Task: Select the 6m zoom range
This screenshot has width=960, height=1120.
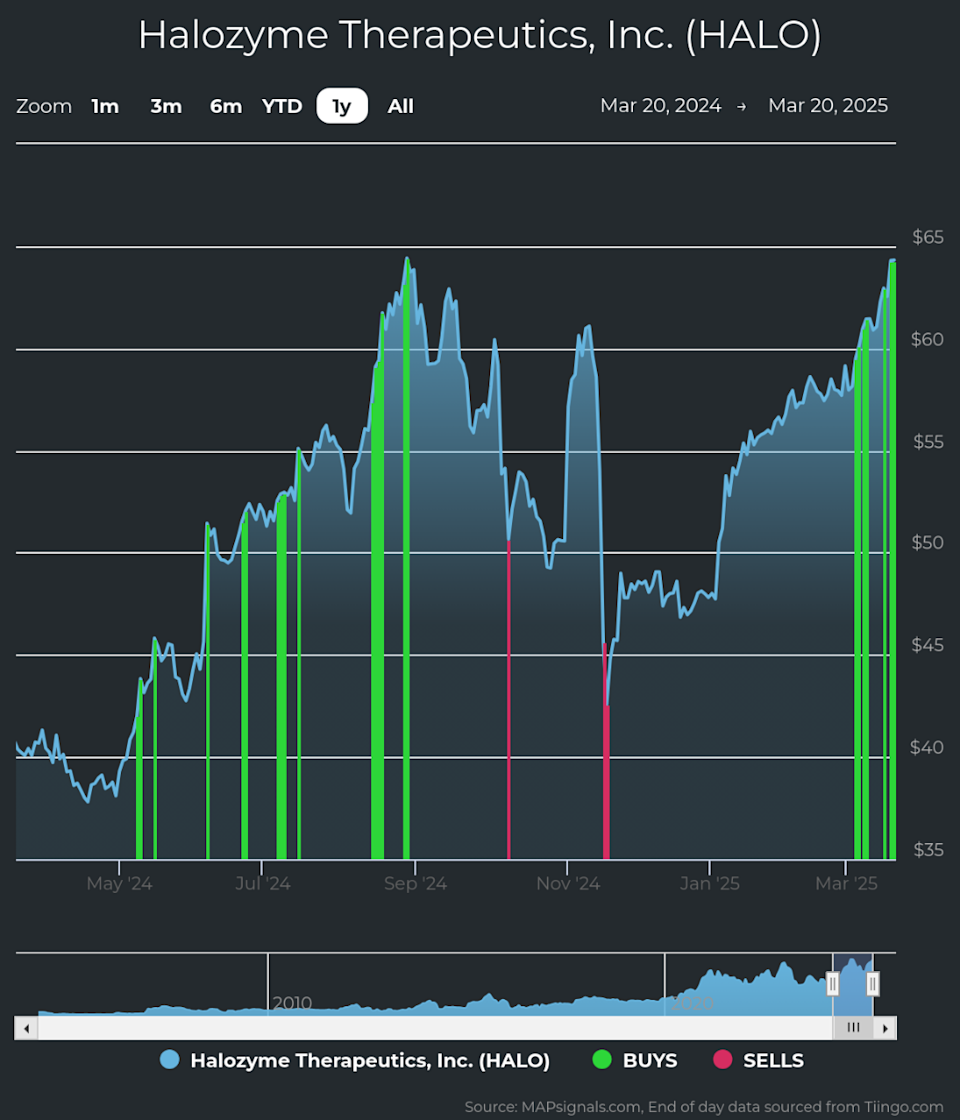Action: coord(226,106)
